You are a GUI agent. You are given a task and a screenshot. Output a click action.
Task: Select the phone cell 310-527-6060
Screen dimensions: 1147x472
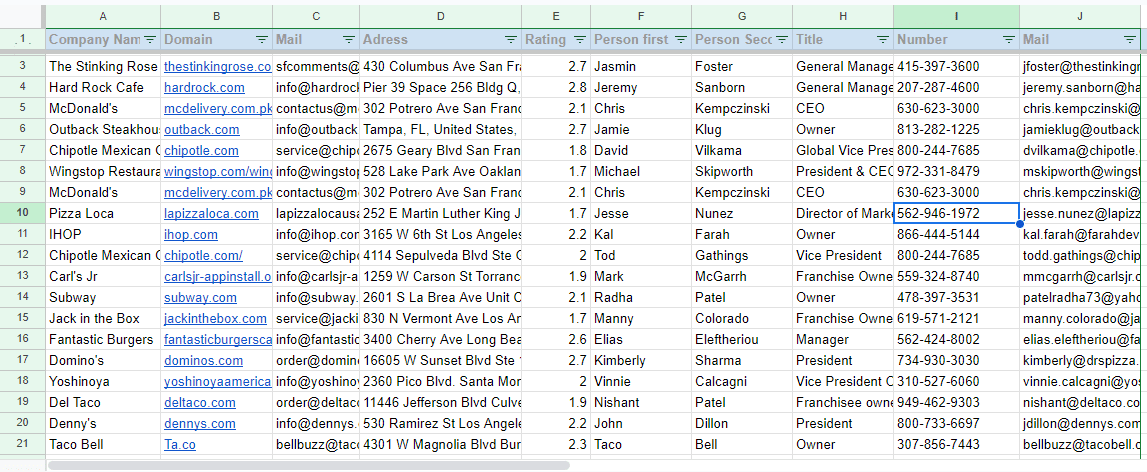957,381
